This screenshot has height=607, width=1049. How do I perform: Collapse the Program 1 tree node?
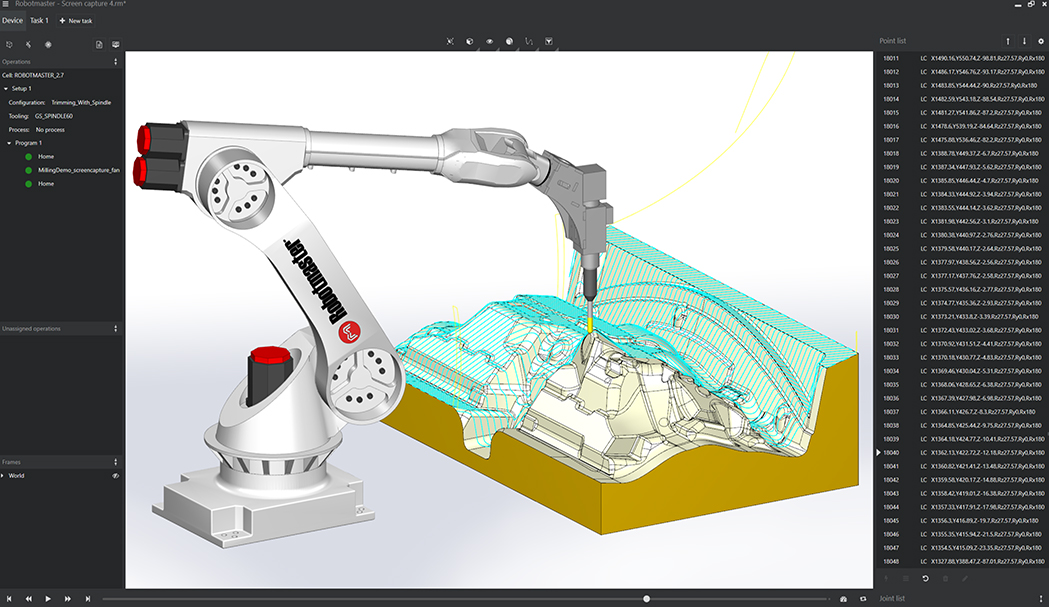[9, 143]
